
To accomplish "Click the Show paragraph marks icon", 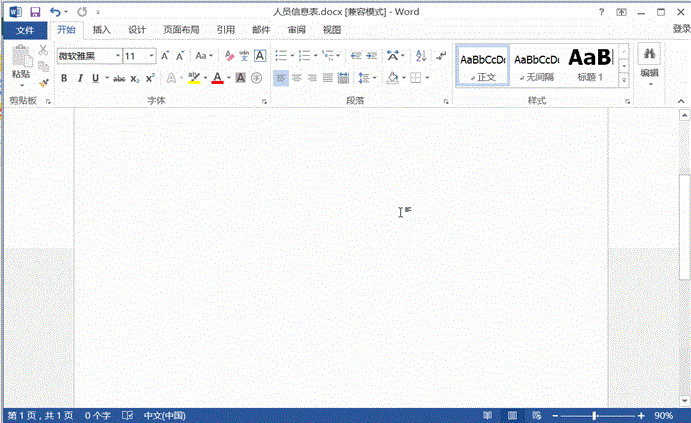I will click(441, 56).
